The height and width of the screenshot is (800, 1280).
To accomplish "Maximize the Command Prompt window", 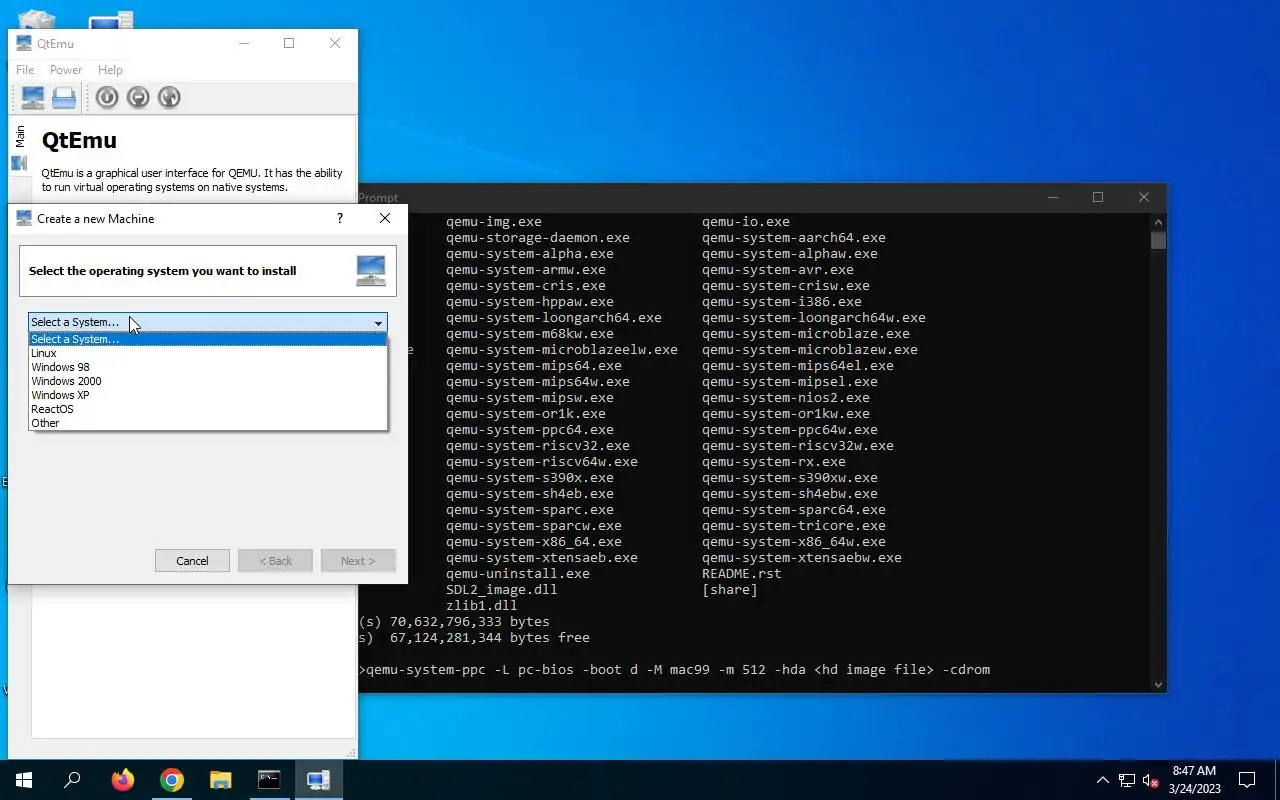I will tap(1098, 197).
